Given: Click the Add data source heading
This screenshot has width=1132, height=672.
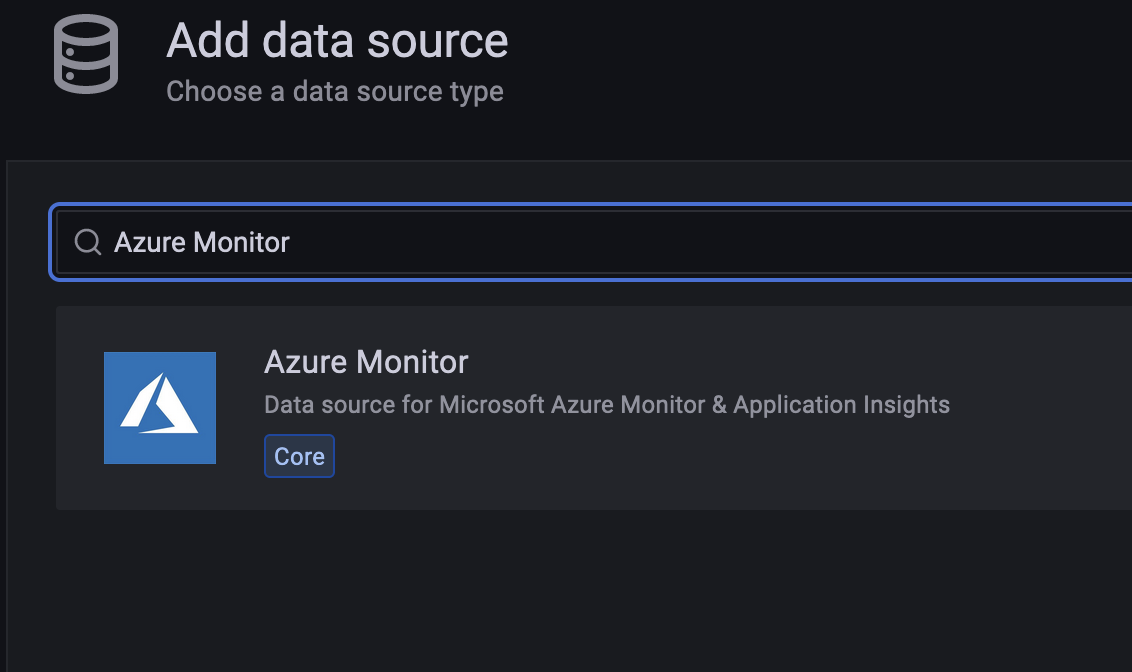Looking at the screenshot, I should [x=337, y=40].
